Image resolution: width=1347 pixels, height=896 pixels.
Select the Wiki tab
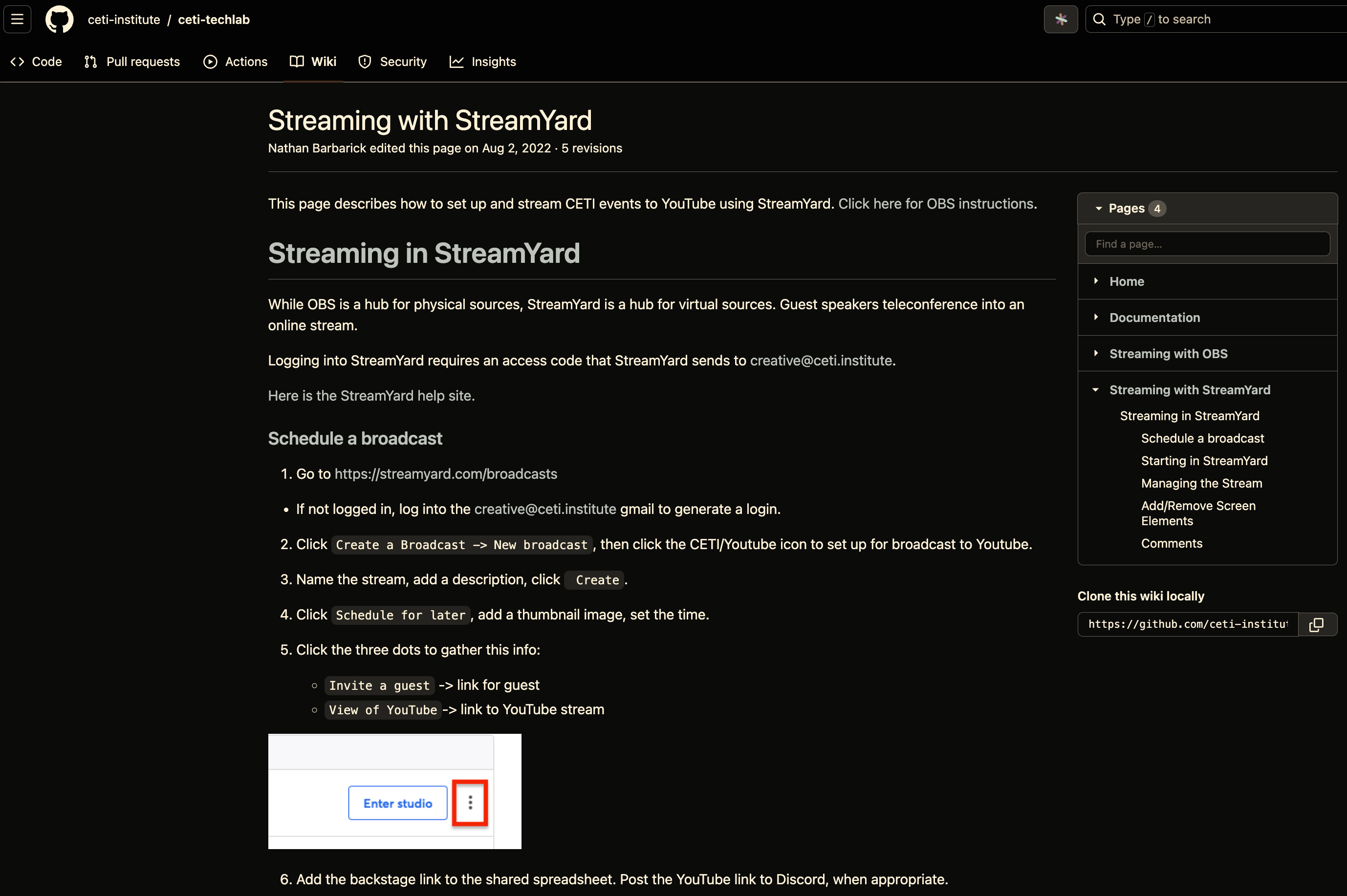point(313,62)
